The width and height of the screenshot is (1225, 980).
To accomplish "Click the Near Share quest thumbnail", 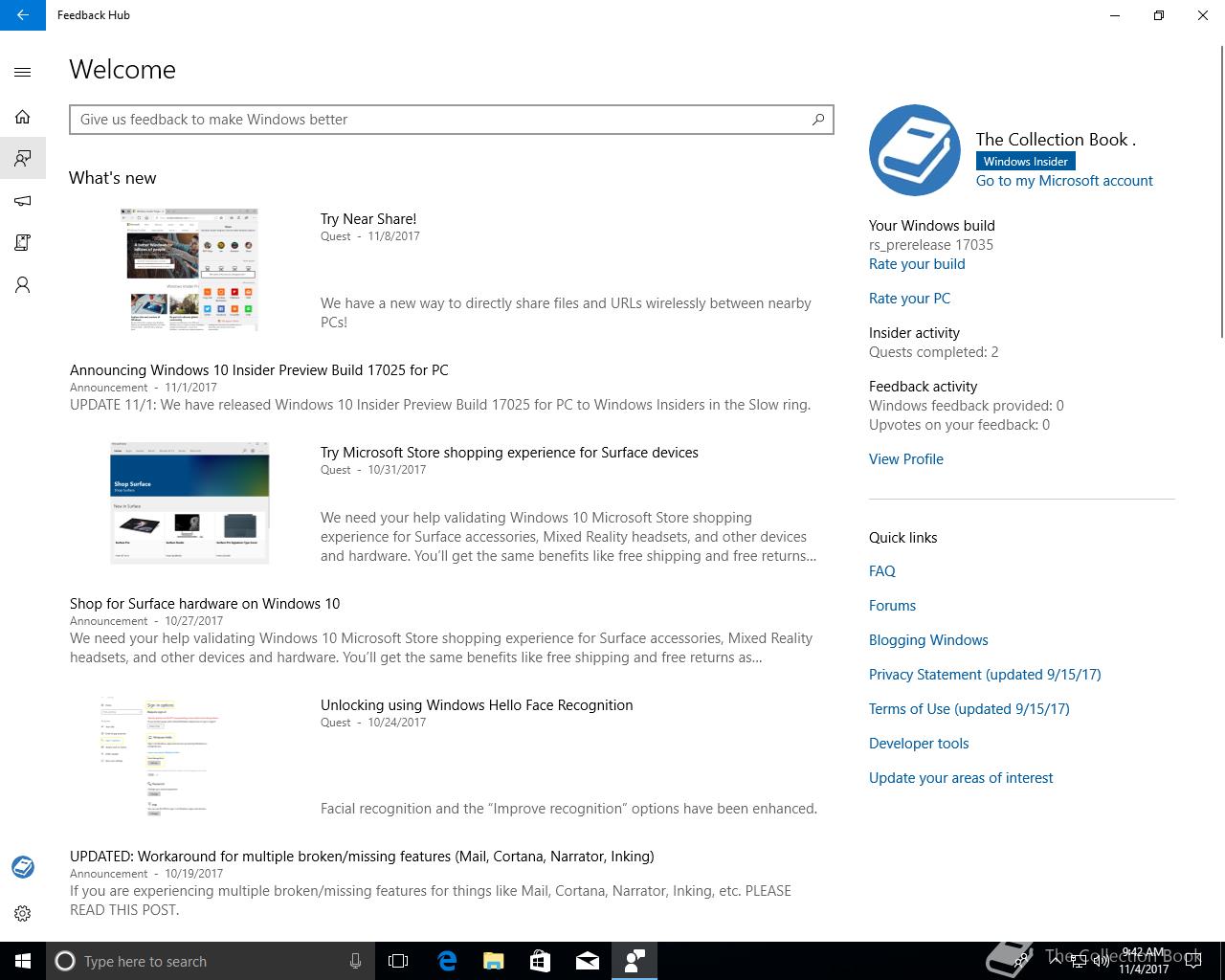I will pos(190,270).
